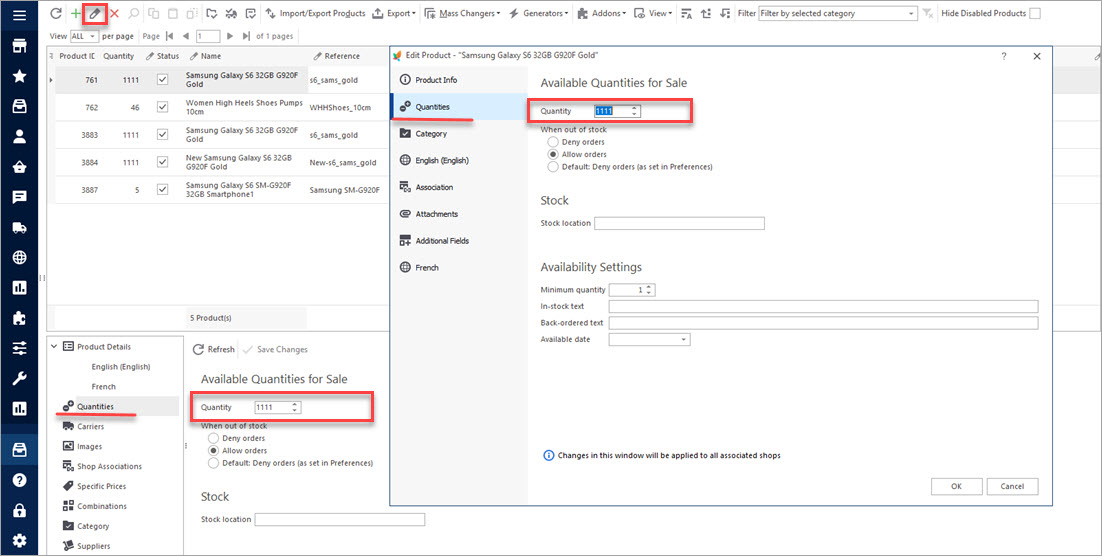
Task: Click Quantity field in Edit Product dialog
Action: pyautogui.click(x=618, y=111)
